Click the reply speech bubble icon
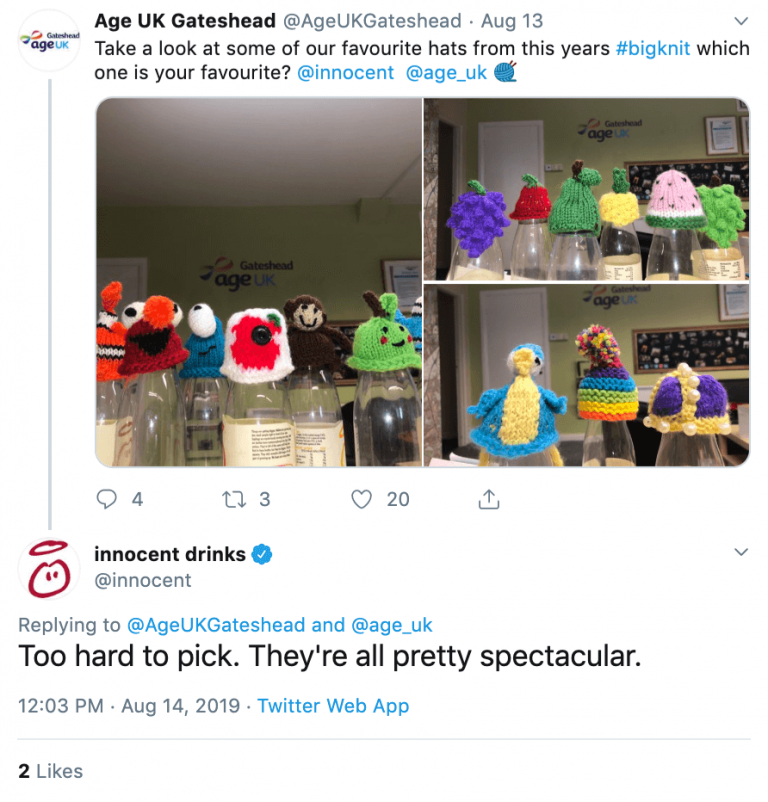 pyautogui.click(x=107, y=498)
